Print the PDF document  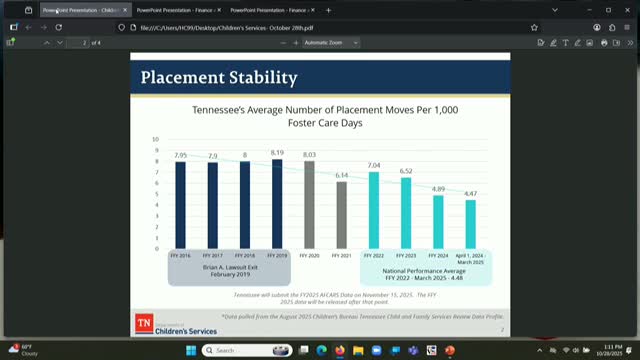click(x=604, y=42)
